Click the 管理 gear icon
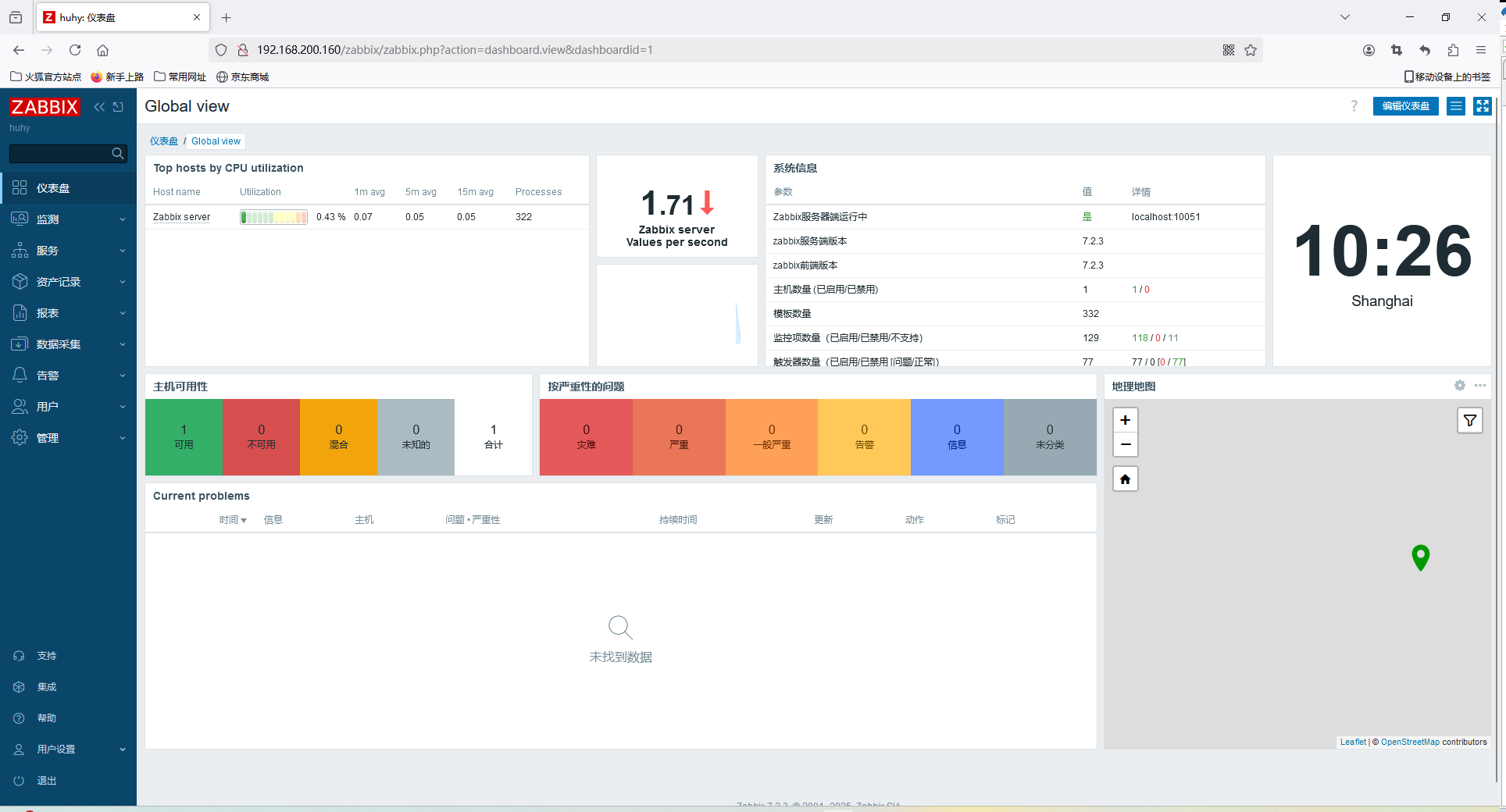 tap(20, 437)
